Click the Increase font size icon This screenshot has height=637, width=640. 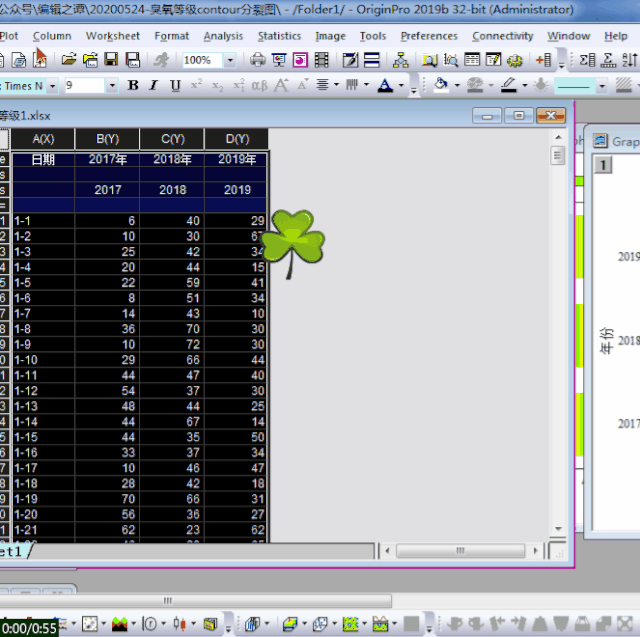(281, 86)
